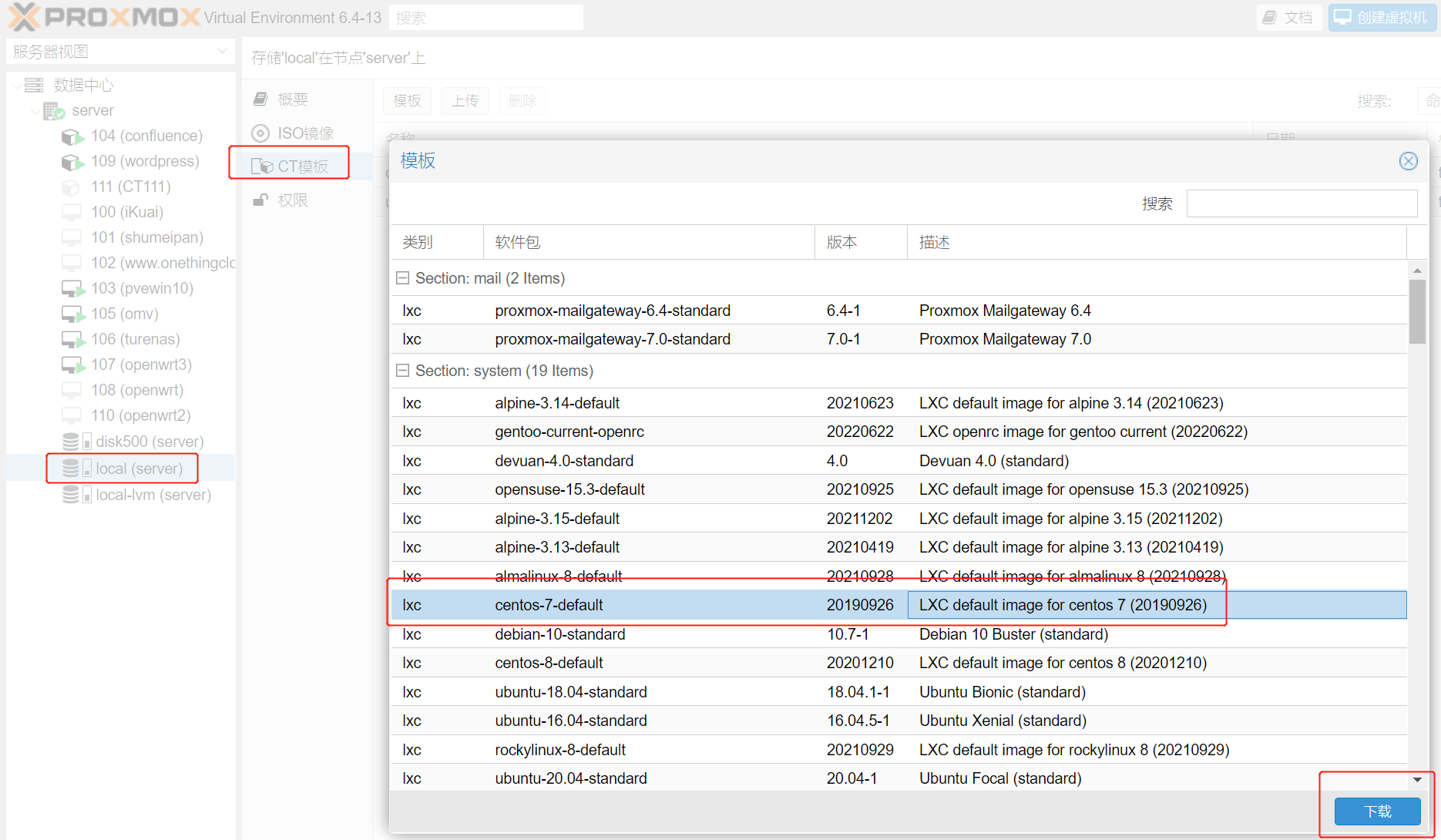Focus the dialog 搜索 search field
Viewport: 1441px width, 840px height.
[1302, 203]
